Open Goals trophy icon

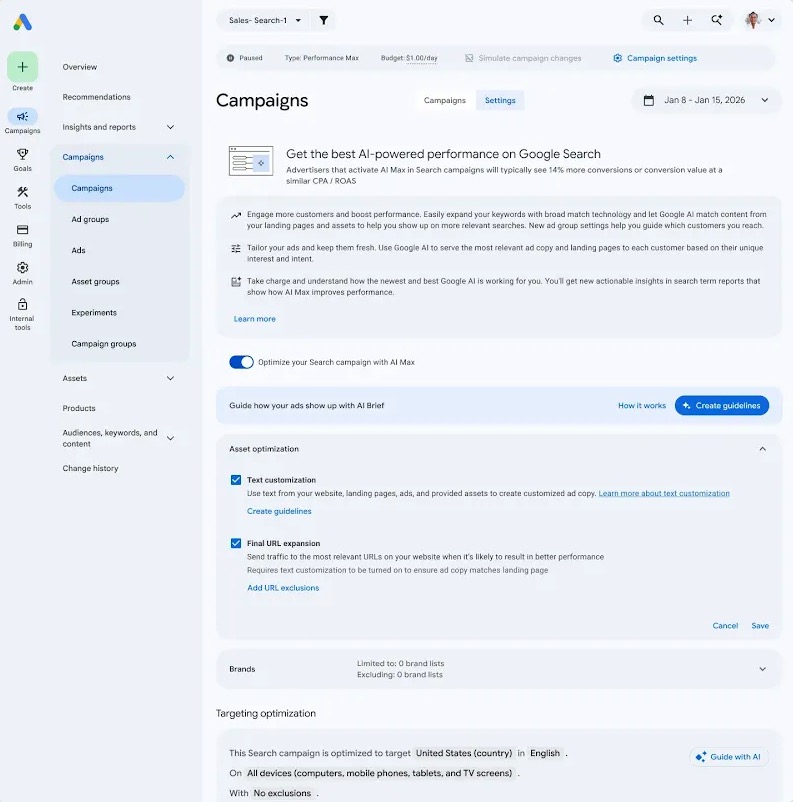click(x=23, y=154)
